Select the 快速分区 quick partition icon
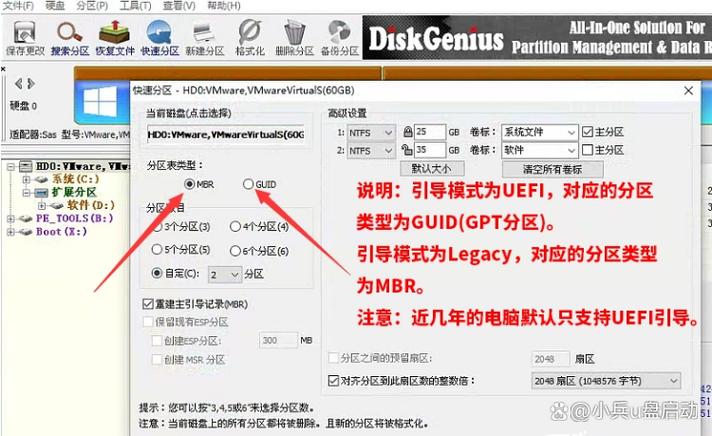The width and height of the screenshot is (712, 436). [x=157, y=40]
